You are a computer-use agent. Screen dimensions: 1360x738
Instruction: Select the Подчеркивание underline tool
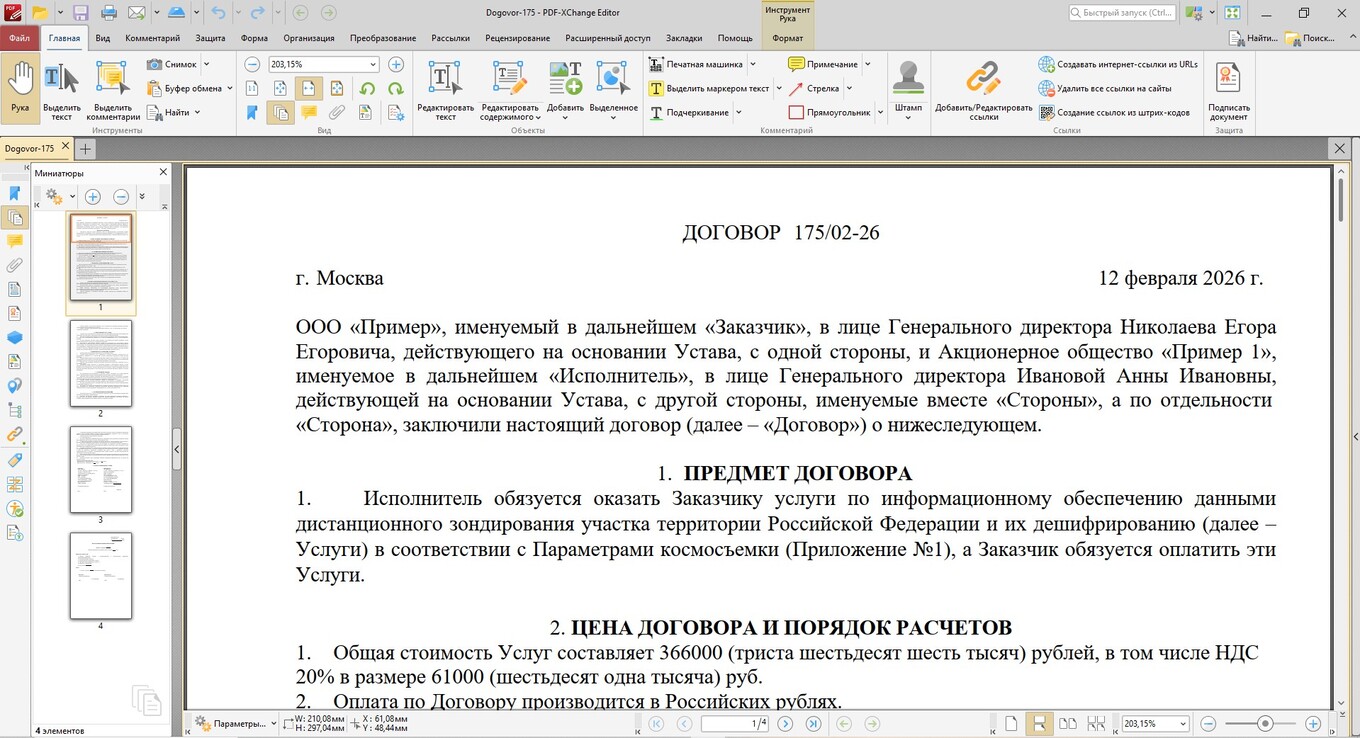click(688, 112)
